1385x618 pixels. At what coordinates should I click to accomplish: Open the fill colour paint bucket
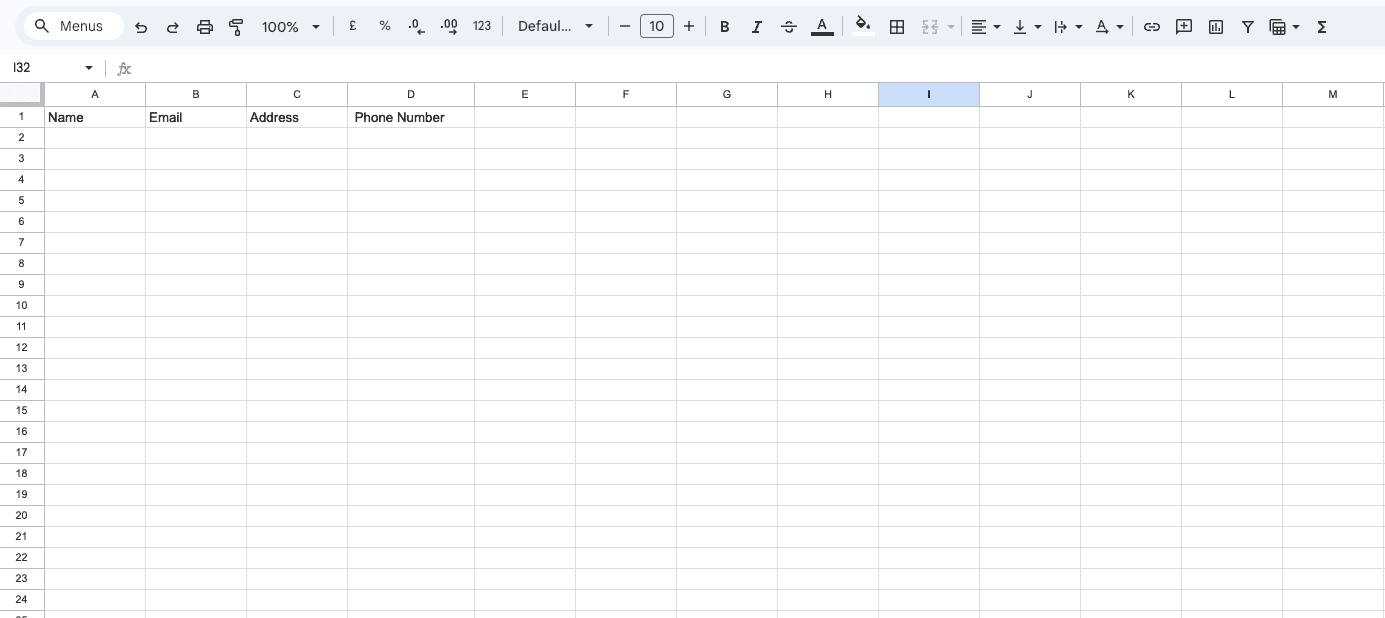click(x=863, y=26)
